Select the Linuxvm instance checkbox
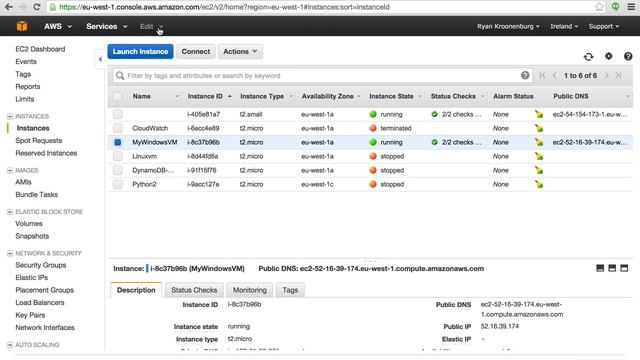The height and width of the screenshot is (360, 640). click(x=118, y=156)
